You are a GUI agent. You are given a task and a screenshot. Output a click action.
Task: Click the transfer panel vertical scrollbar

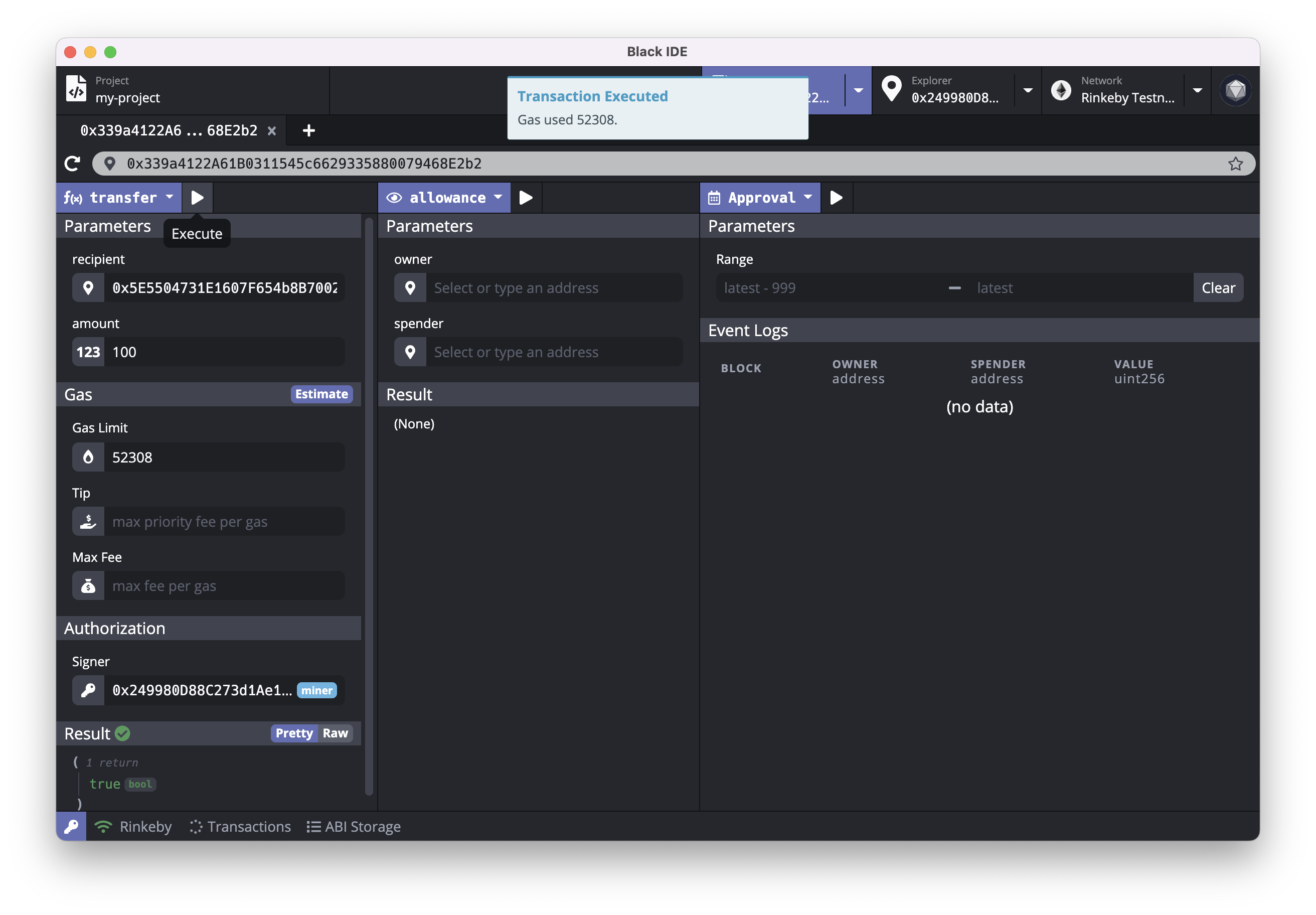(x=369, y=505)
